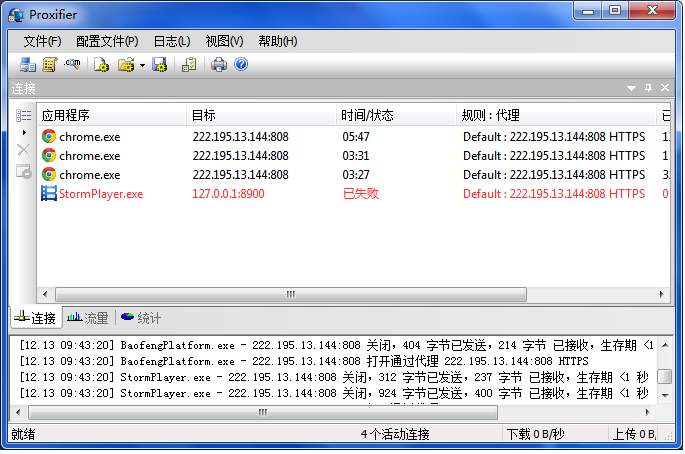This screenshot has height=454, width=685.
Task: Open Proxification Rules toolbar icon
Action: 50,65
